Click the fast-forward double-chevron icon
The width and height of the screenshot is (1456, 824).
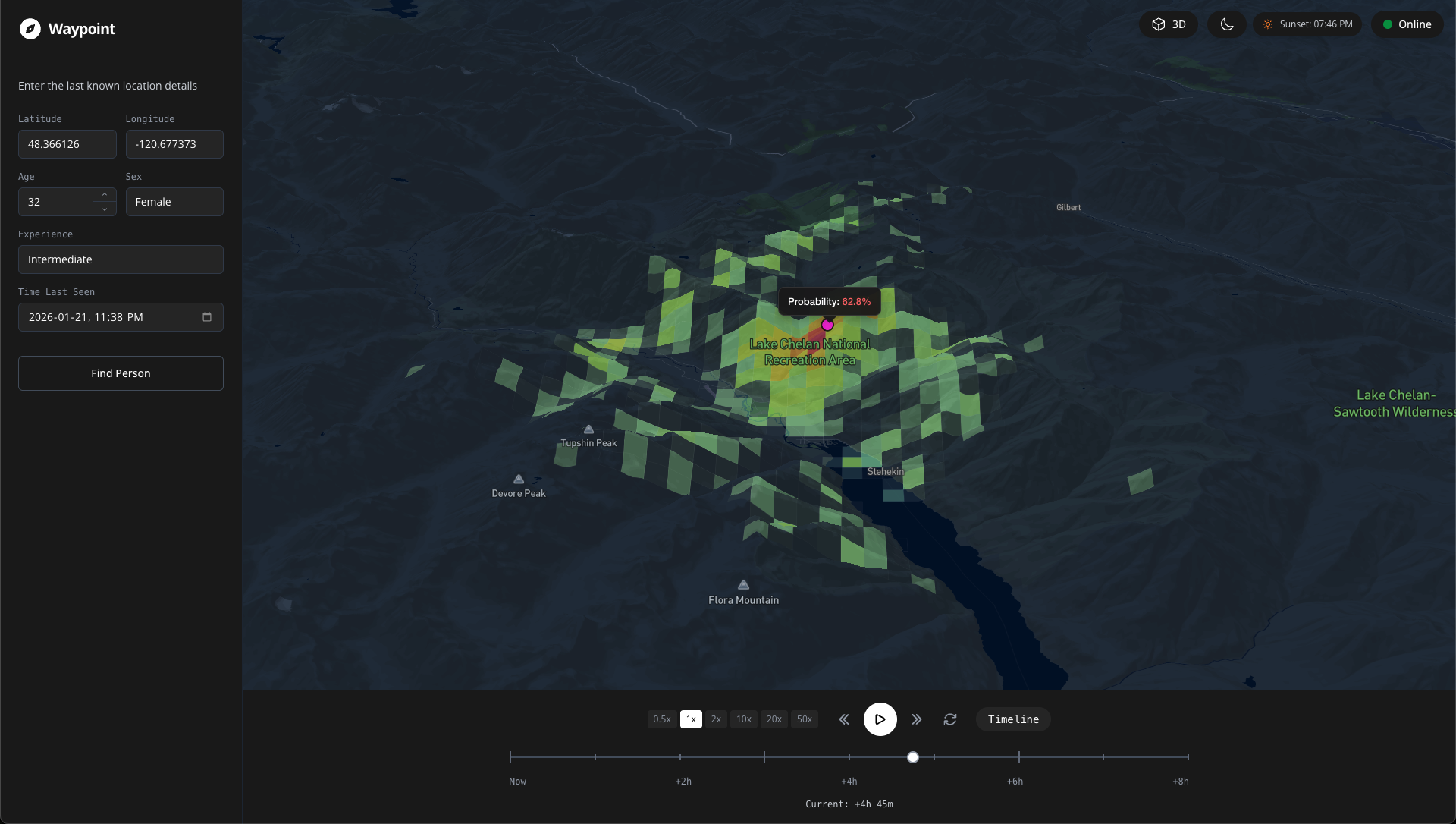pos(917,719)
